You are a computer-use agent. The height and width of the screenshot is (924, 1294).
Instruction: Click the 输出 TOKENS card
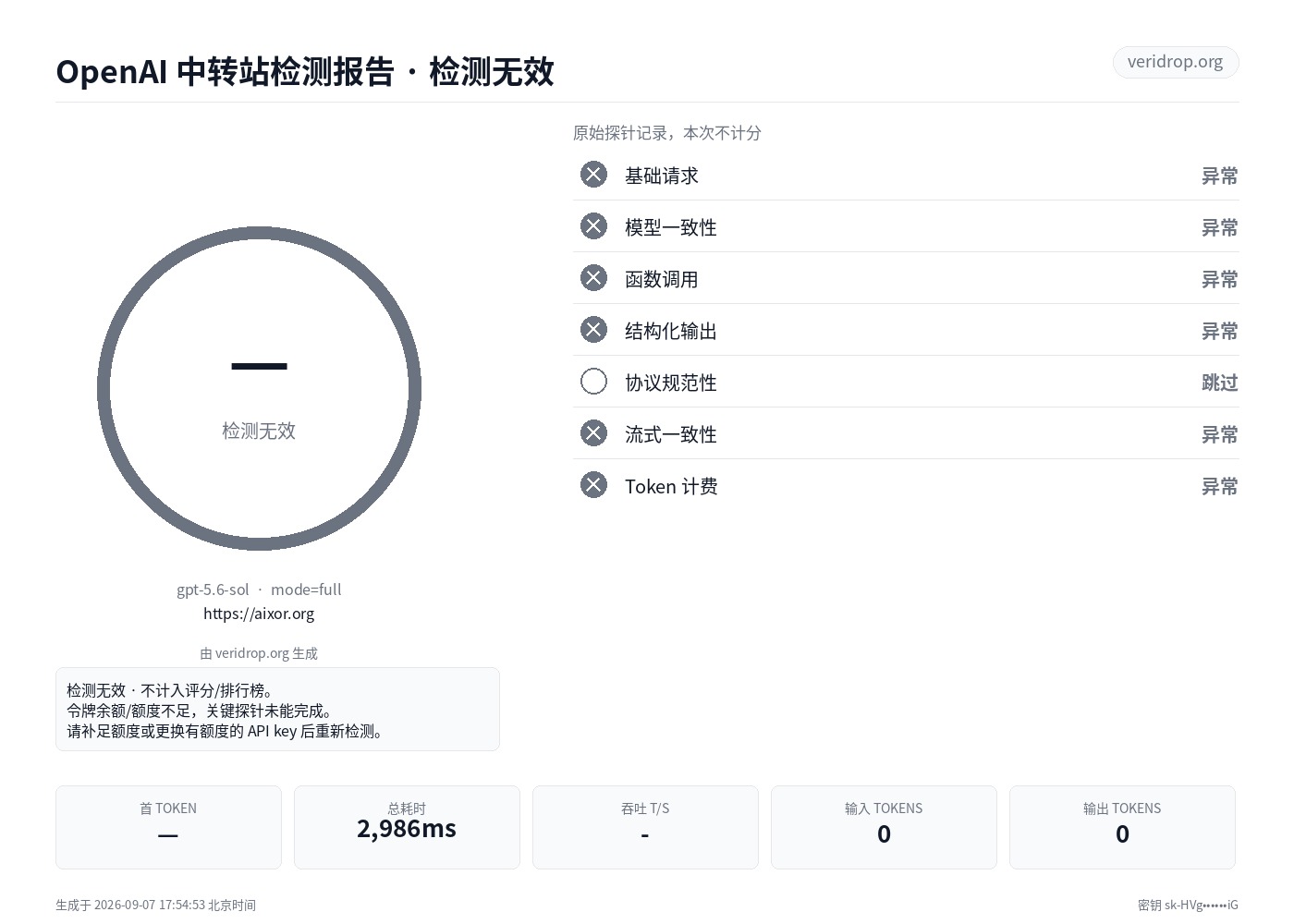coord(1122,827)
